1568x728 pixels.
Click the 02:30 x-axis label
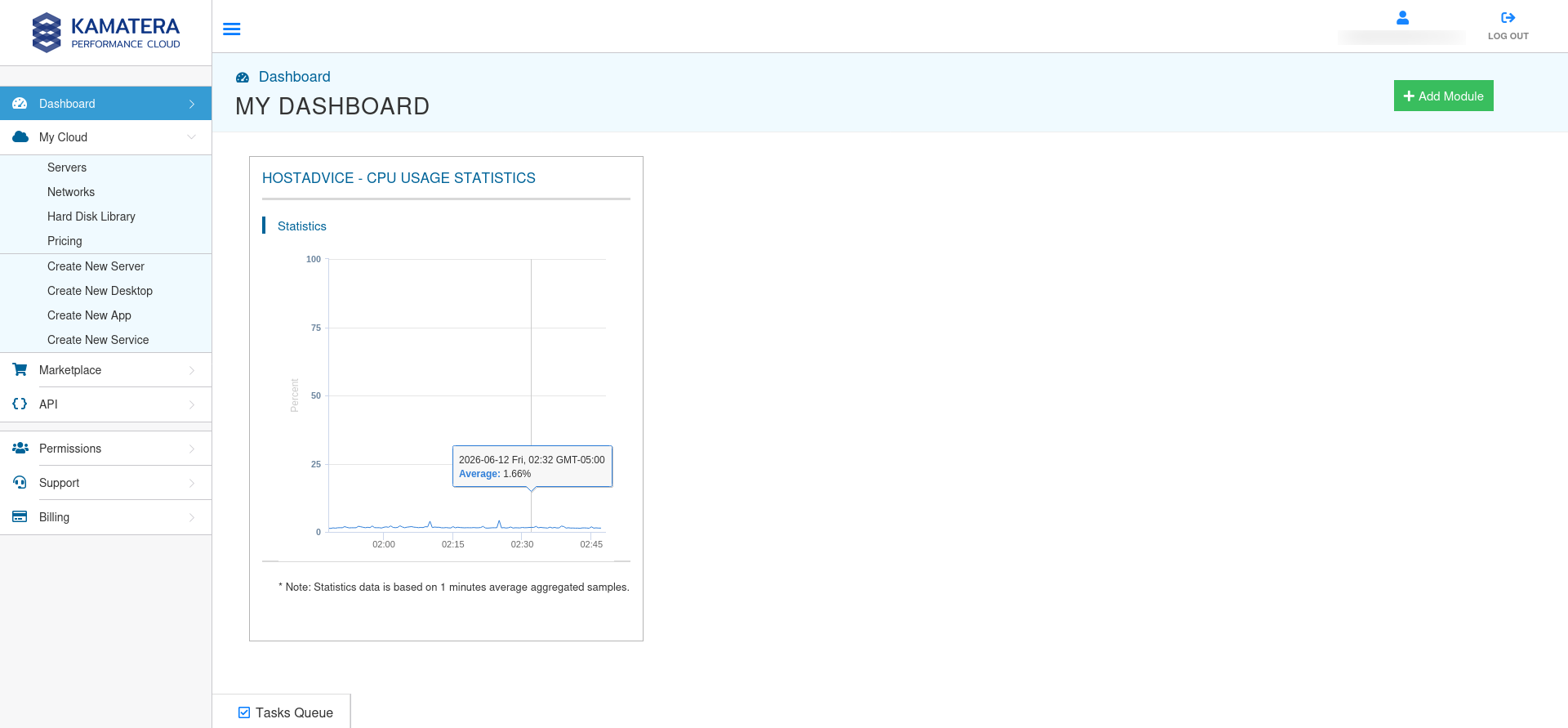pos(522,544)
